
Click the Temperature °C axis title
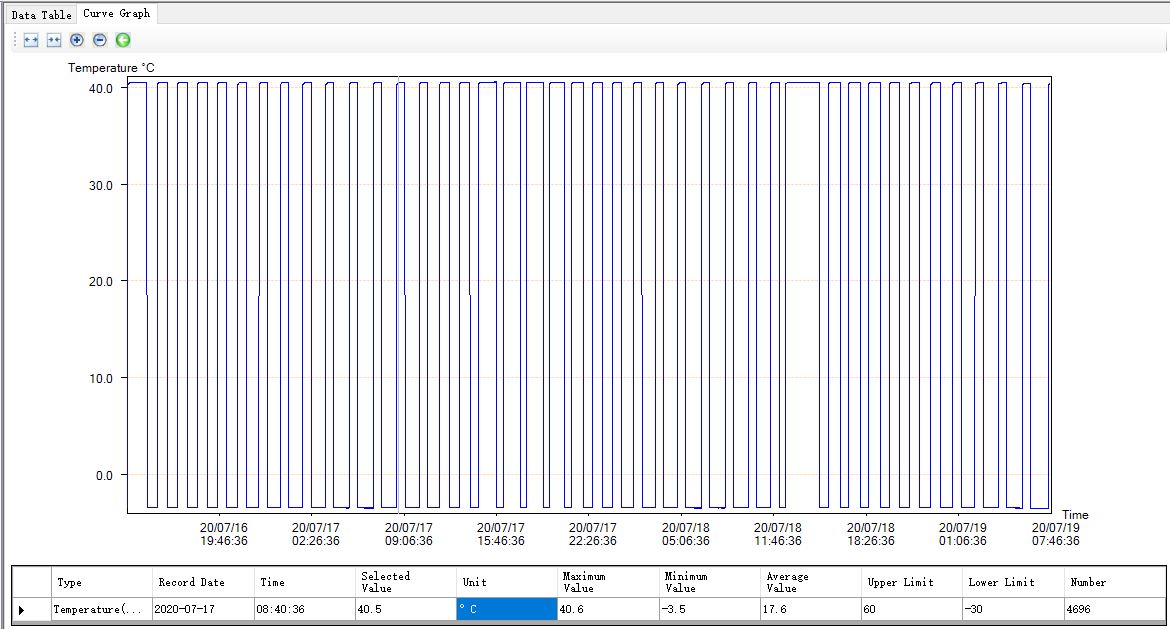(x=111, y=68)
